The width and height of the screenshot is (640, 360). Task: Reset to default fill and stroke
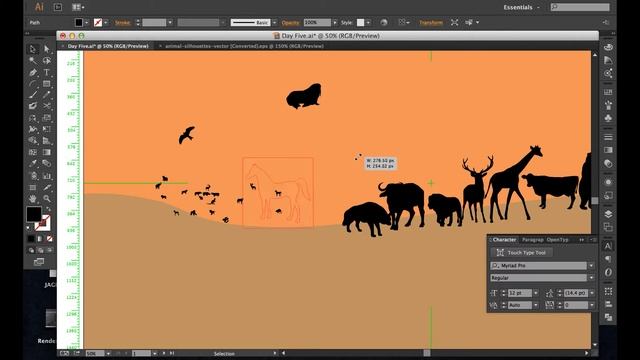point(28,228)
